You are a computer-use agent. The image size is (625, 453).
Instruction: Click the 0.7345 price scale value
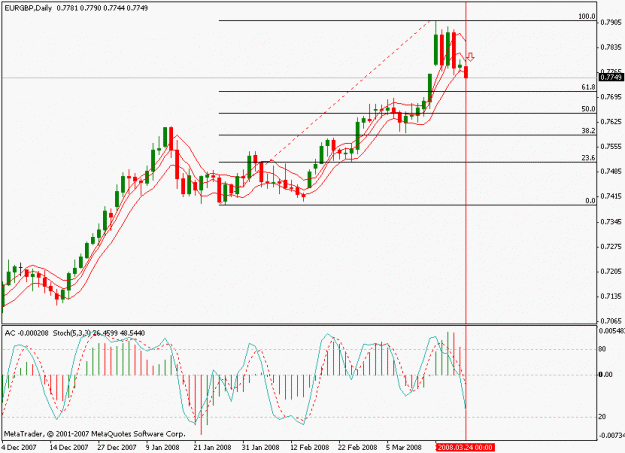[611, 222]
